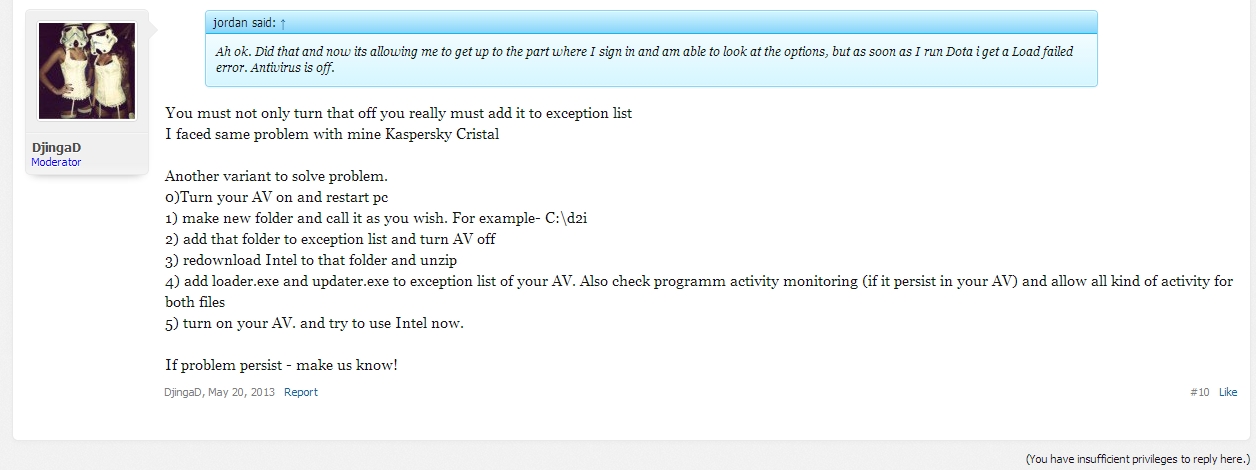Click the insufficient privileges notice
Image resolution: width=1256 pixels, height=470 pixels.
click(x=1136, y=459)
